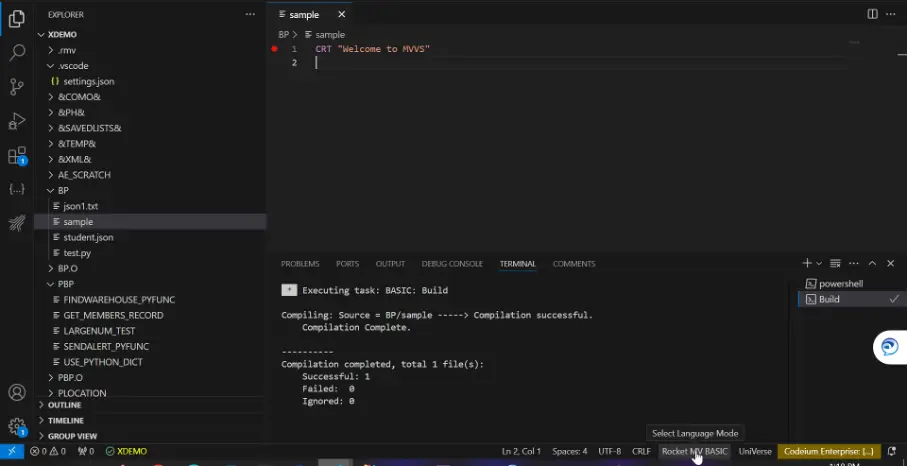Open the Accounts menu icon

click(17, 393)
